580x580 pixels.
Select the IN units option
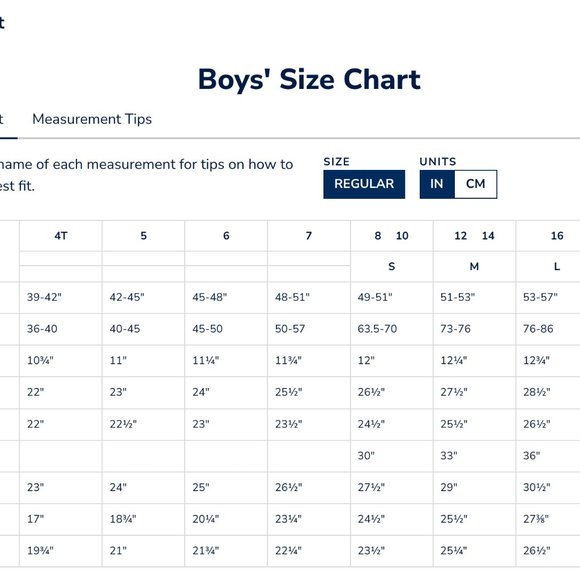pyautogui.click(x=437, y=184)
